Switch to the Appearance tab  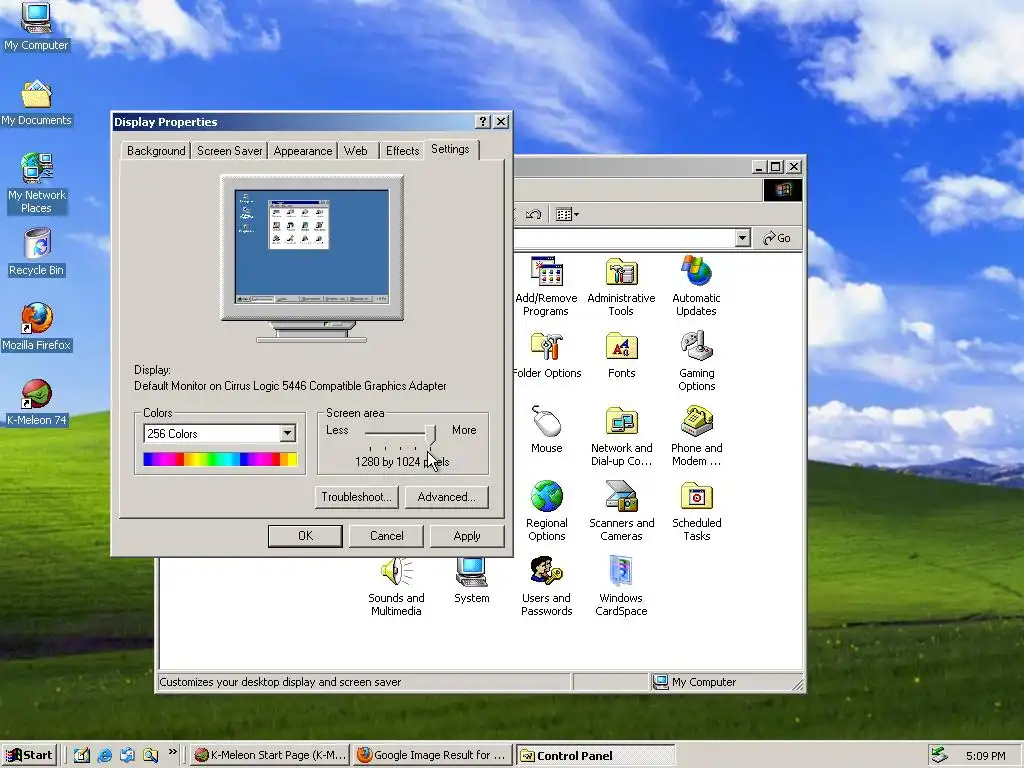(302, 151)
